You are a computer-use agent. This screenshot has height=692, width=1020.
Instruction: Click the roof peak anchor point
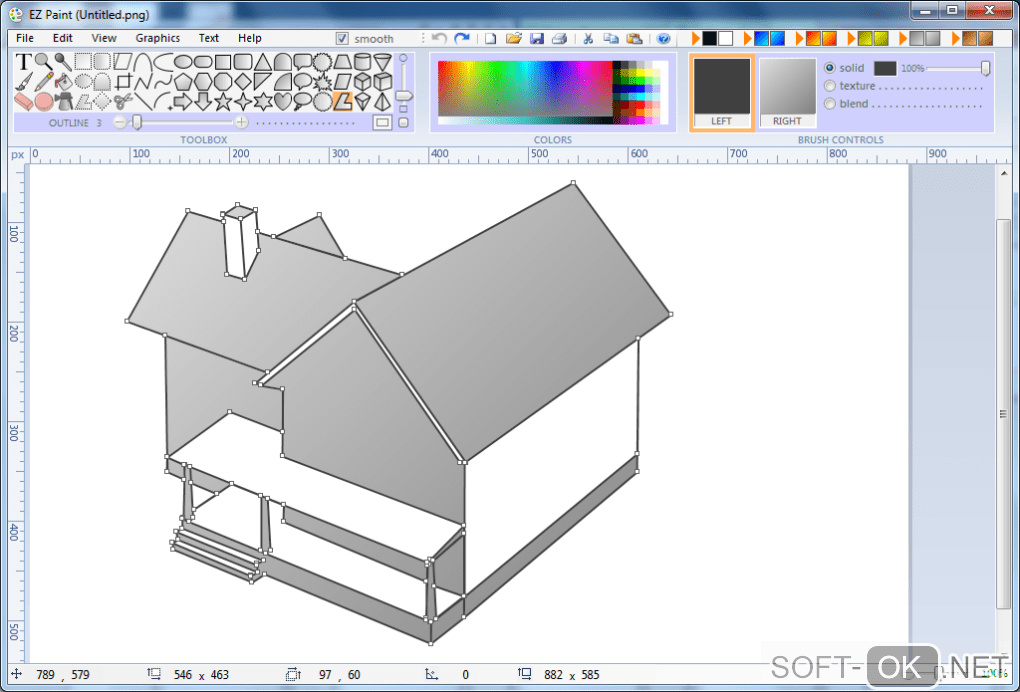coord(573,183)
